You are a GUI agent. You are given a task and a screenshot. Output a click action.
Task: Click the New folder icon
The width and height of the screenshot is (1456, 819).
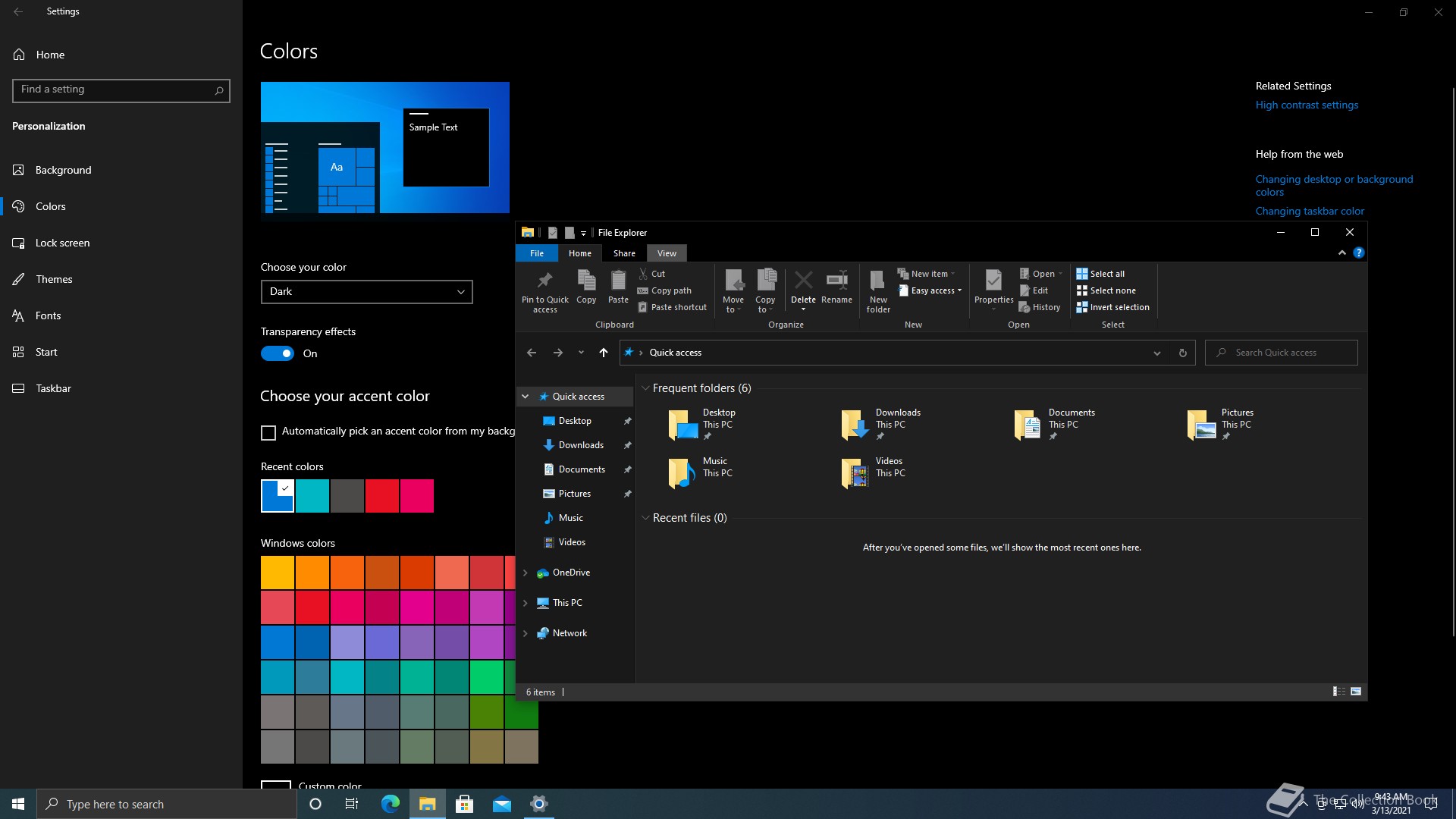(877, 281)
